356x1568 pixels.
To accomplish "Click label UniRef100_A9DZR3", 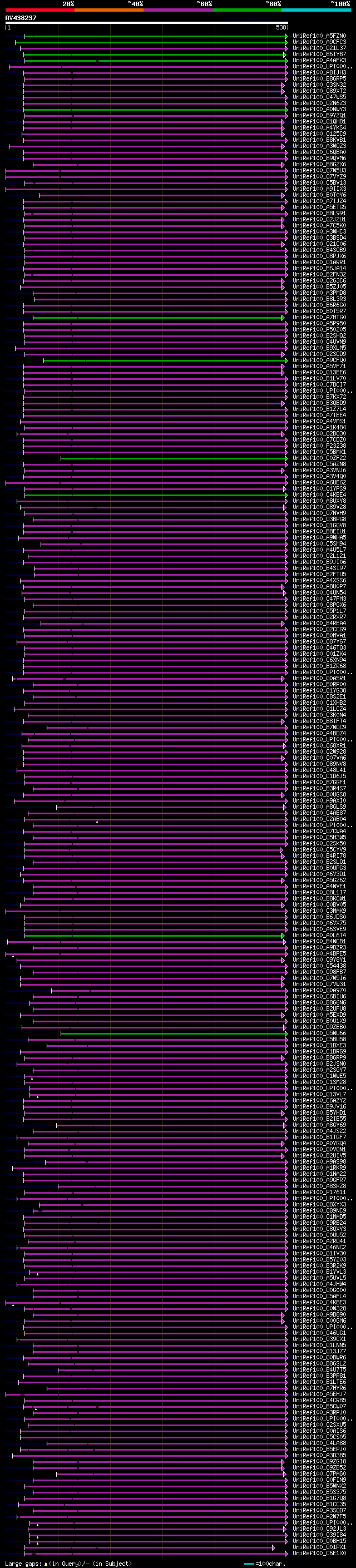I will coord(319,948).
